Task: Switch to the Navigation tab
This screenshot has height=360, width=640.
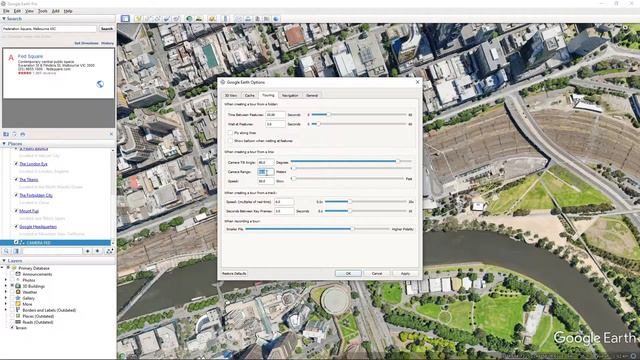Action: (290, 96)
